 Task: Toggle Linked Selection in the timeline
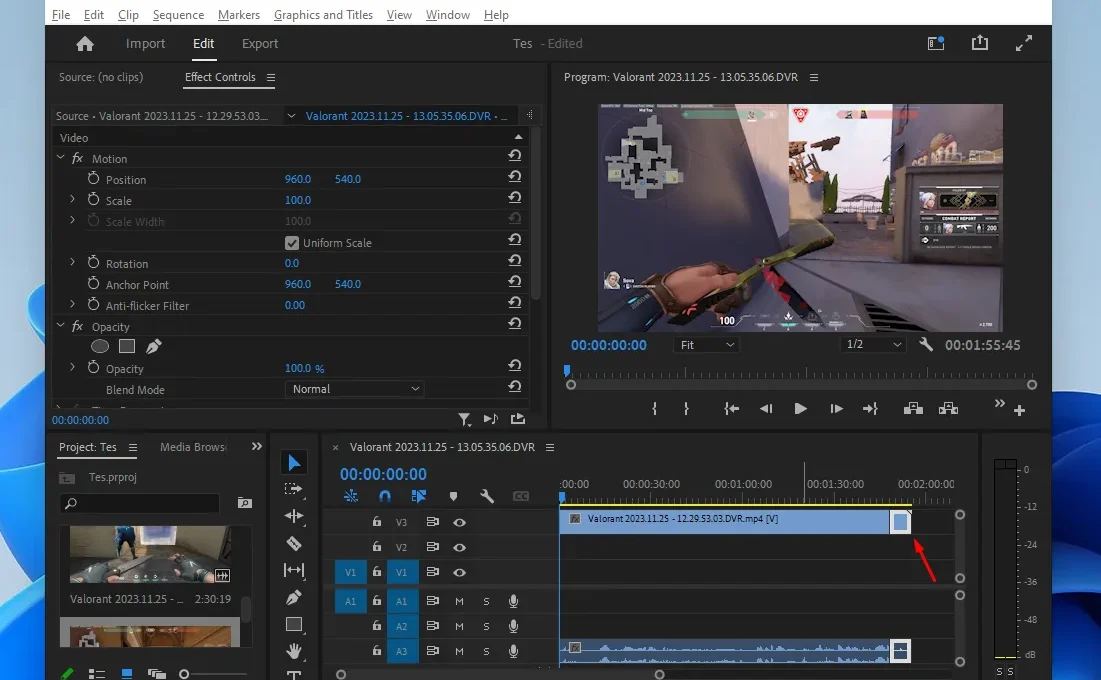[x=418, y=496]
